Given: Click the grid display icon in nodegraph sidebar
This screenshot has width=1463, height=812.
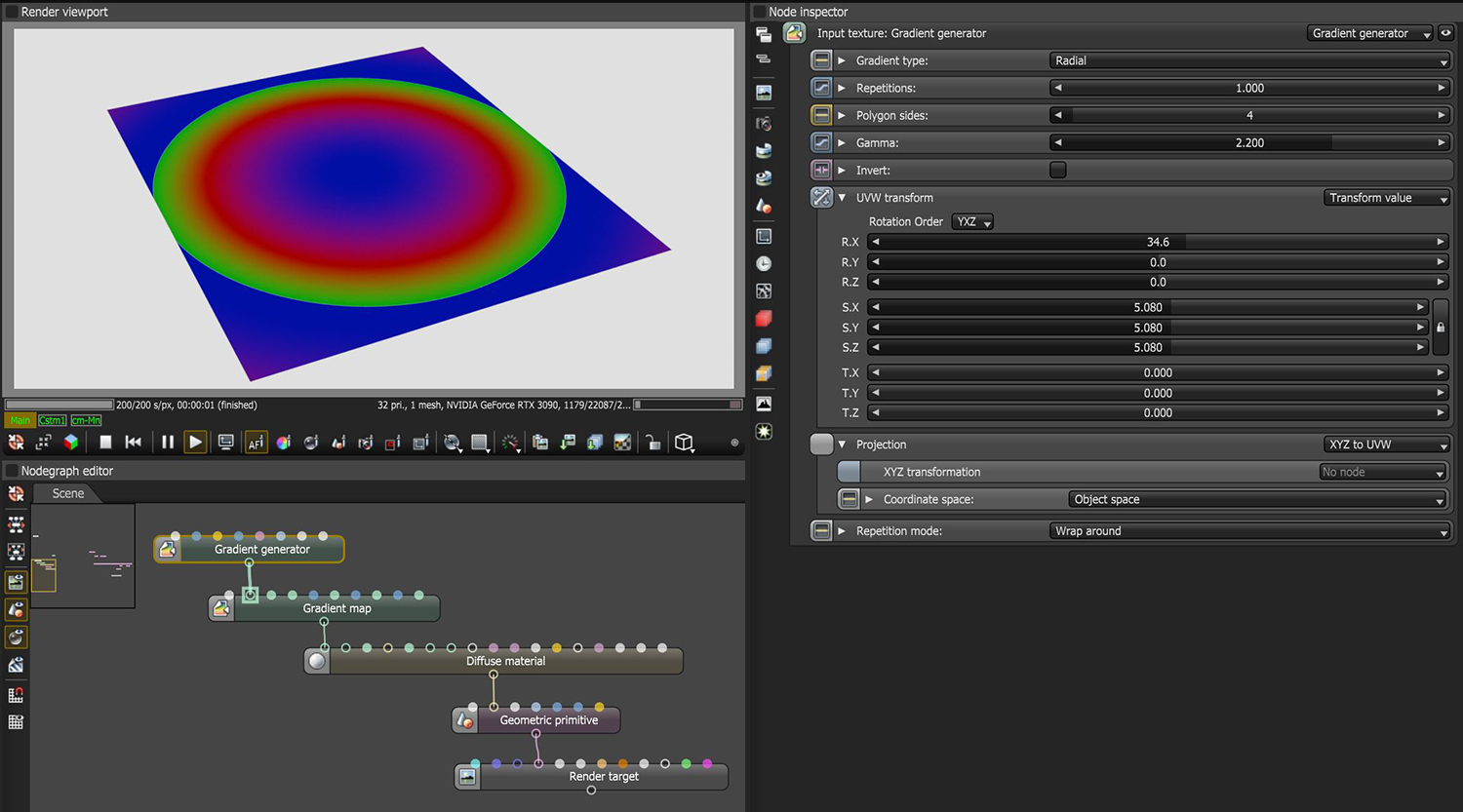Looking at the screenshot, I should pyautogui.click(x=16, y=722).
